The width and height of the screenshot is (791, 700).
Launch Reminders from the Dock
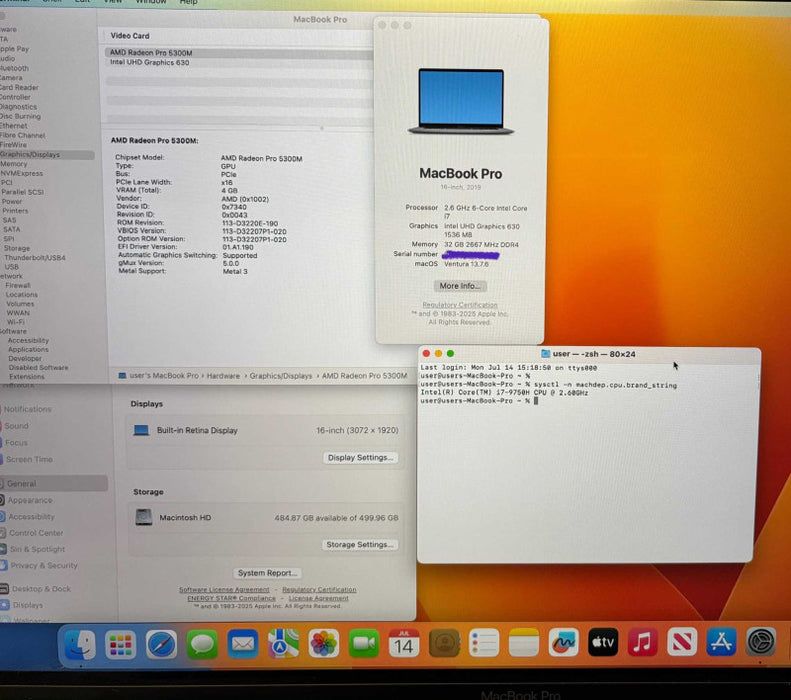coord(484,643)
